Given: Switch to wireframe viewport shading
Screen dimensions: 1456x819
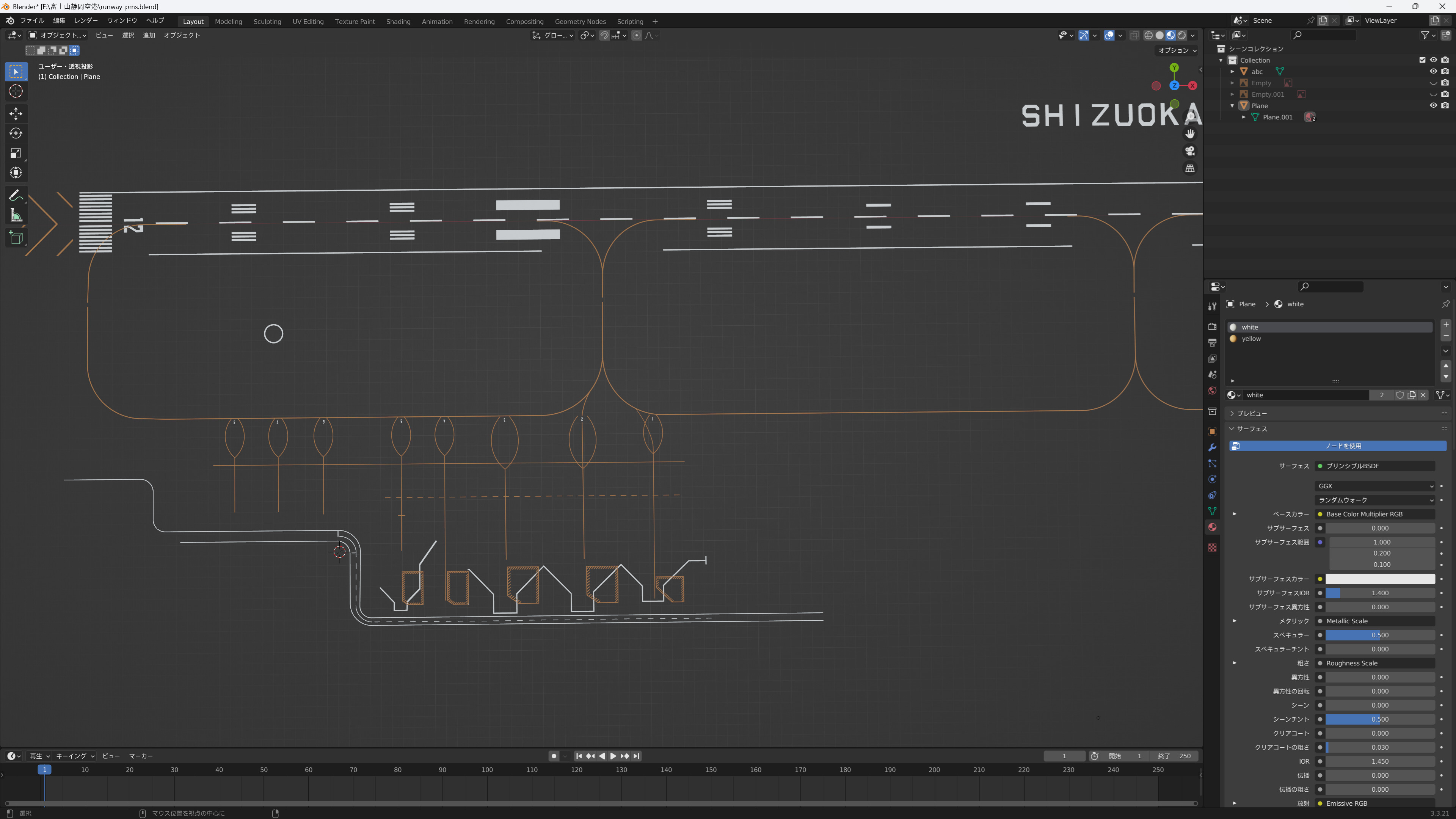Looking at the screenshot, I should point(1148,35).
